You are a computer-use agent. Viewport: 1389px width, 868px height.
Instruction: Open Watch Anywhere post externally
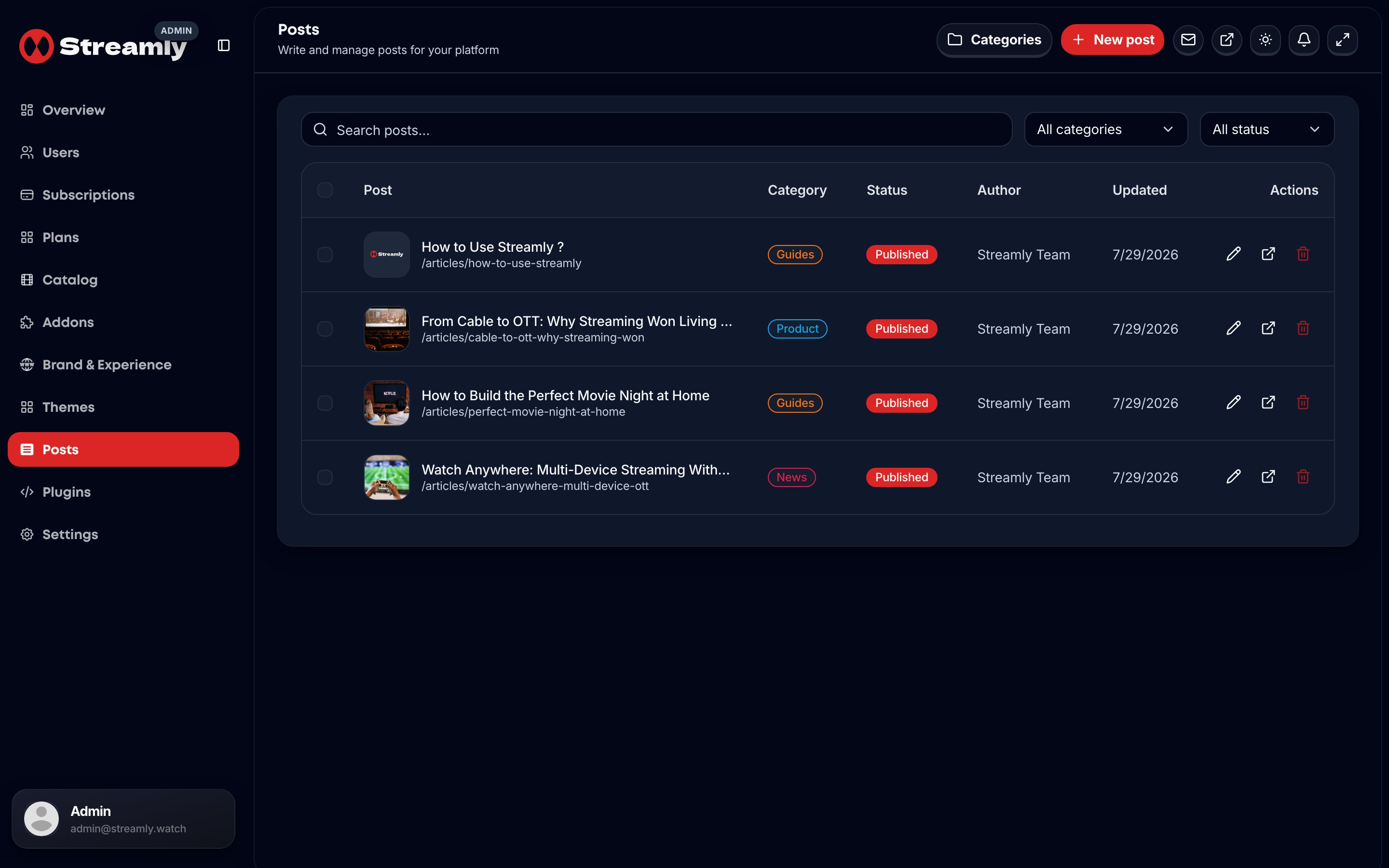coord(1268,476)
